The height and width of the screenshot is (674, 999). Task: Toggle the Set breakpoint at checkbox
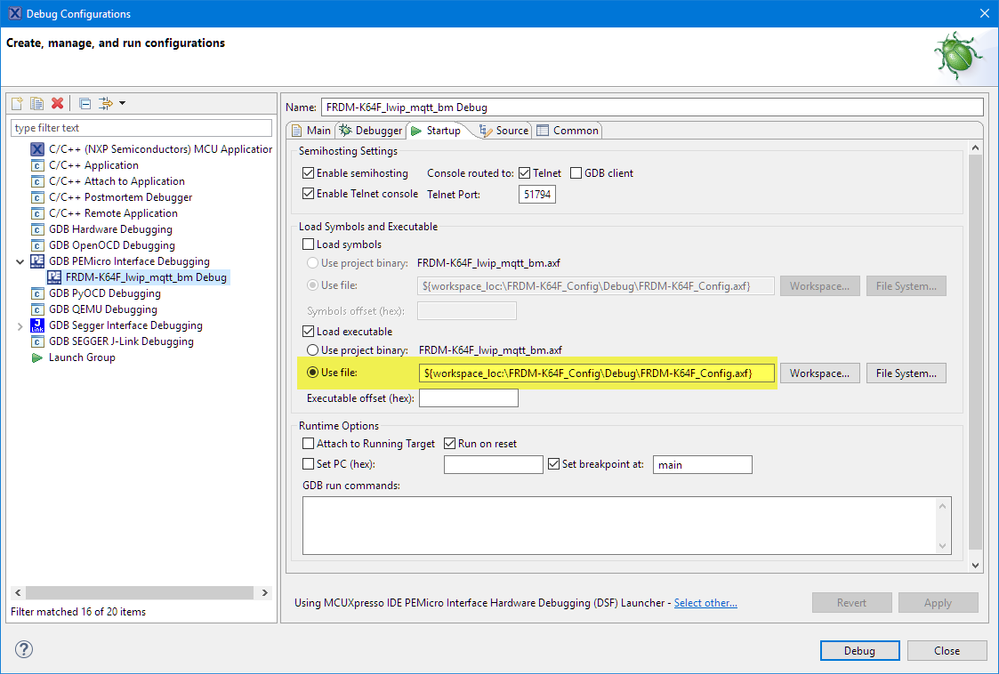(x=554, y=464)
